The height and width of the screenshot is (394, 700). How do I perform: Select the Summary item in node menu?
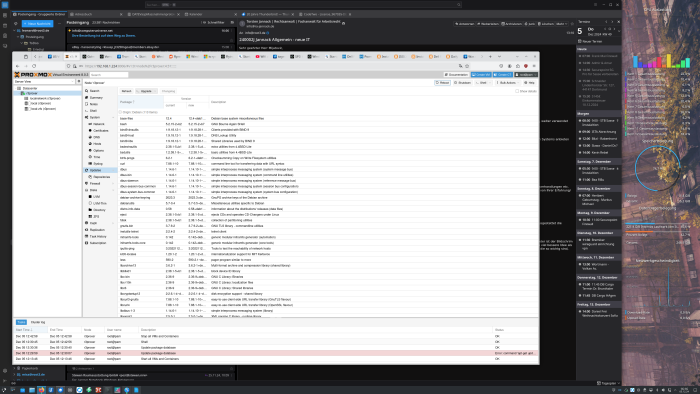click(x=96, y=97)
